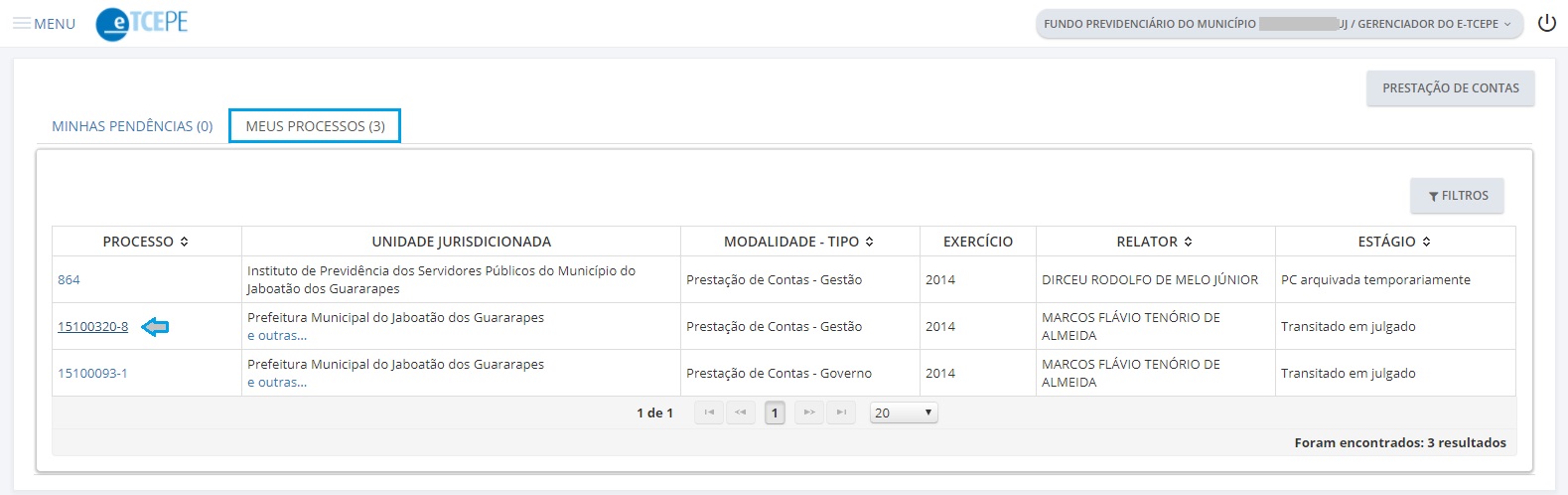Click the e-TCEPE logo
The width and height of the screenshot is (1568, 495).
click(x=142, y=23)
